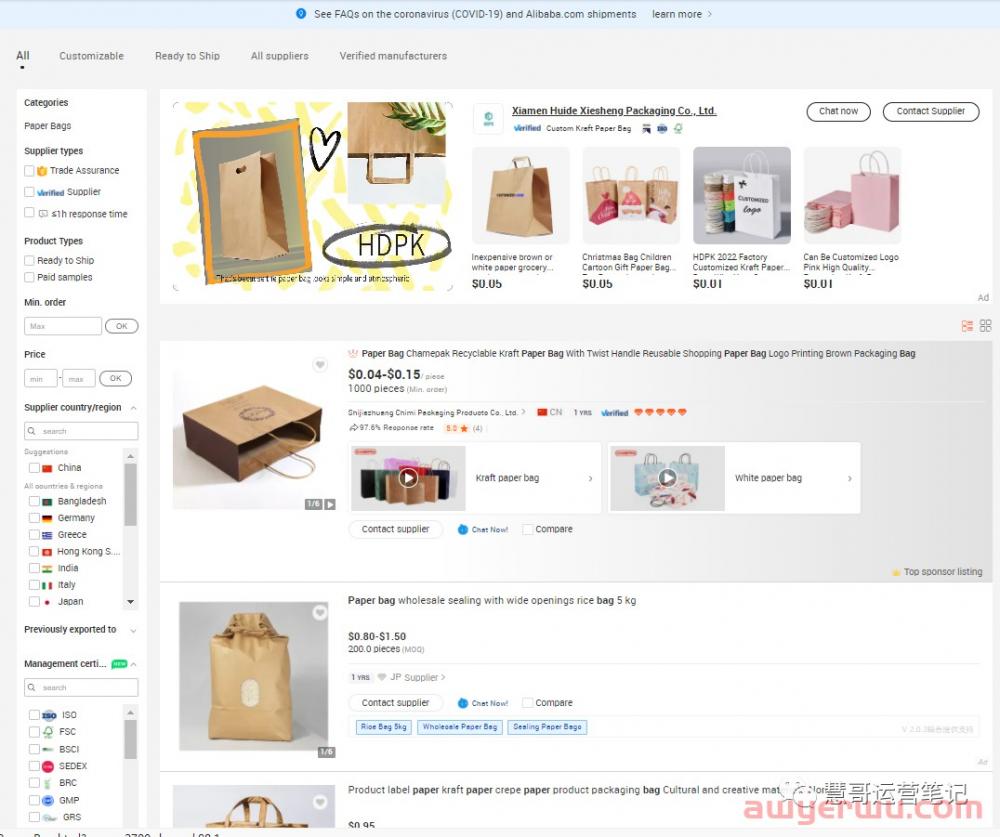Click the management certification list scrollbar

click(x=131, y=740)
